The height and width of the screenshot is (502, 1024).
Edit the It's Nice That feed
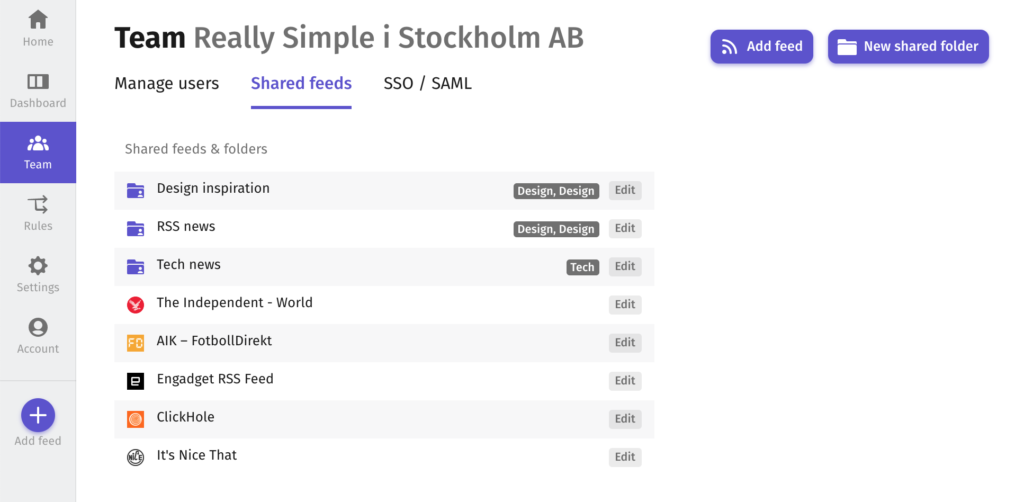625,457
